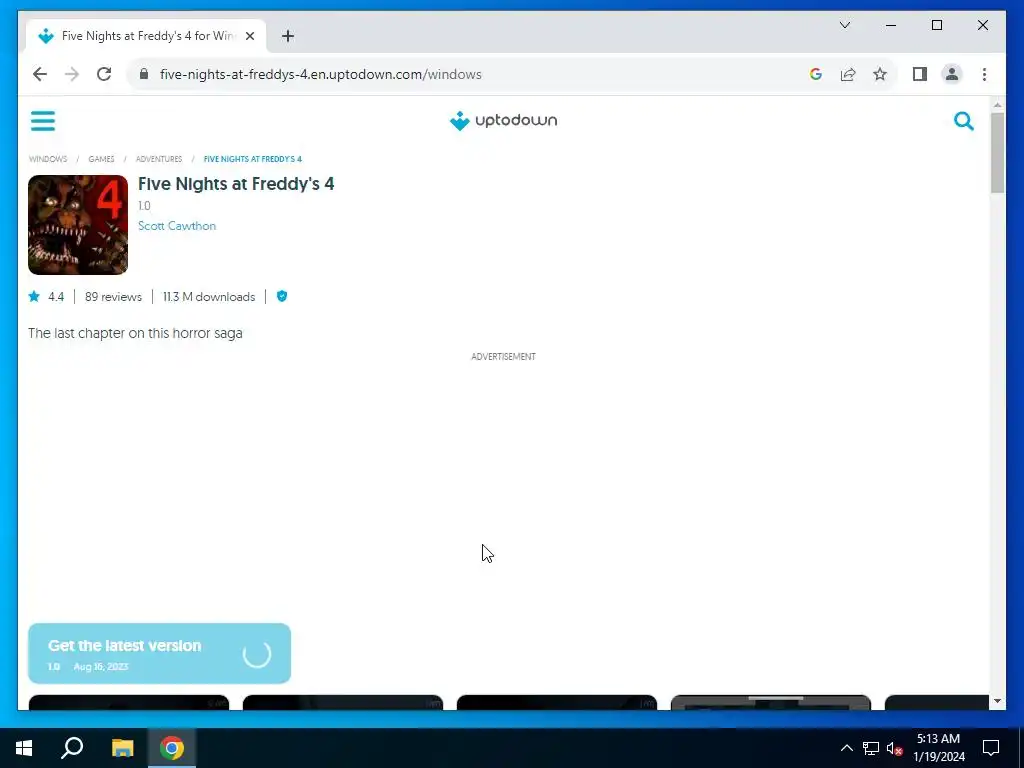Click the address bar URL
Screen dimensions: 1024x768
click(x=321, y=74)
